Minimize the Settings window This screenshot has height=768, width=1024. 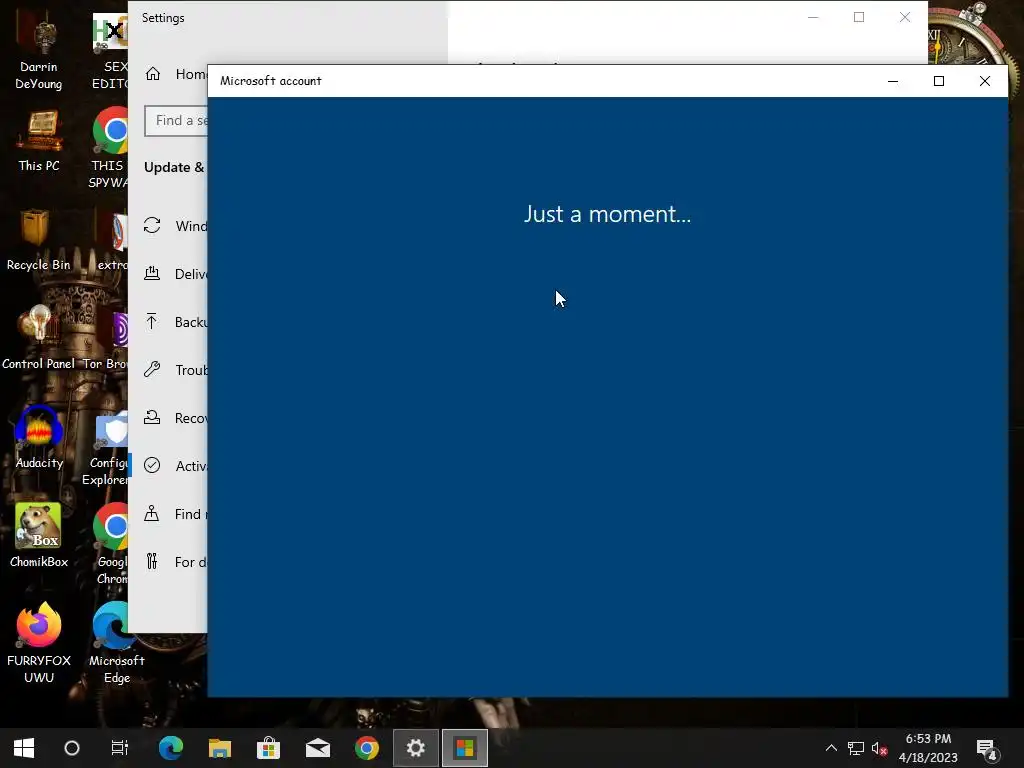tap(813, 18)
